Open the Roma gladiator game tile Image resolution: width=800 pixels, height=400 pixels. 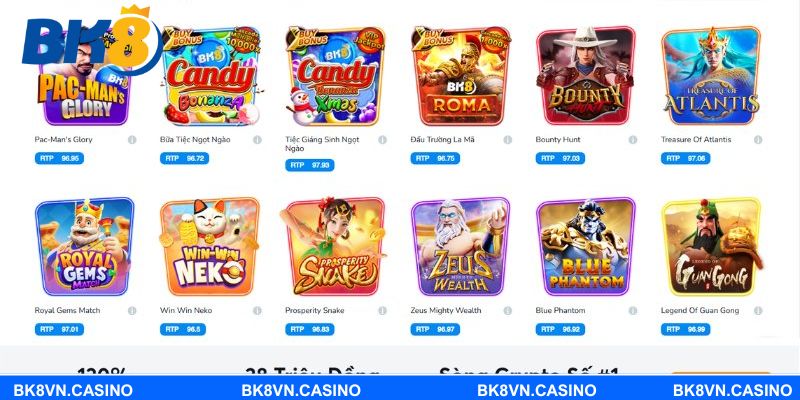click(x=461, y=76)
